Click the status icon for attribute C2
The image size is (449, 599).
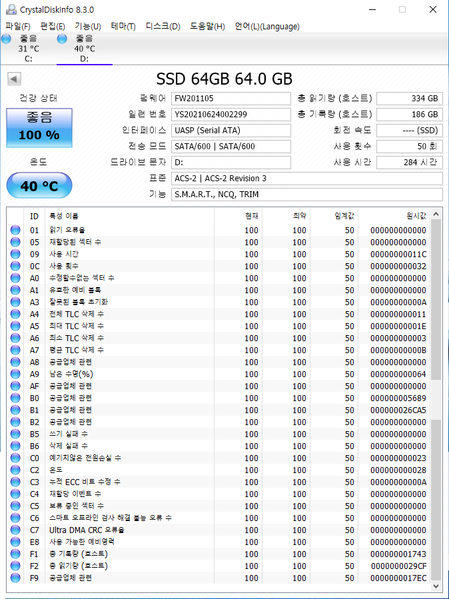click(x=15, y=470)
